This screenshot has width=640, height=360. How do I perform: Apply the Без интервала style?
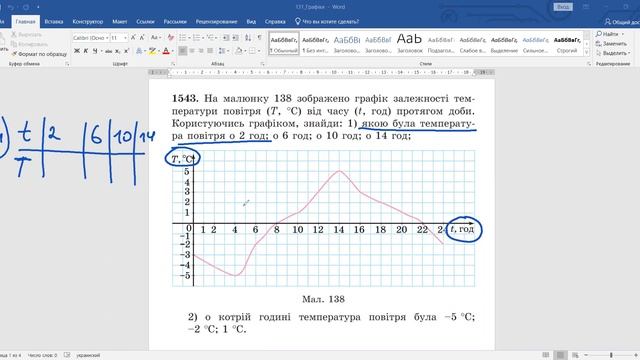click(x=315, y=44)
